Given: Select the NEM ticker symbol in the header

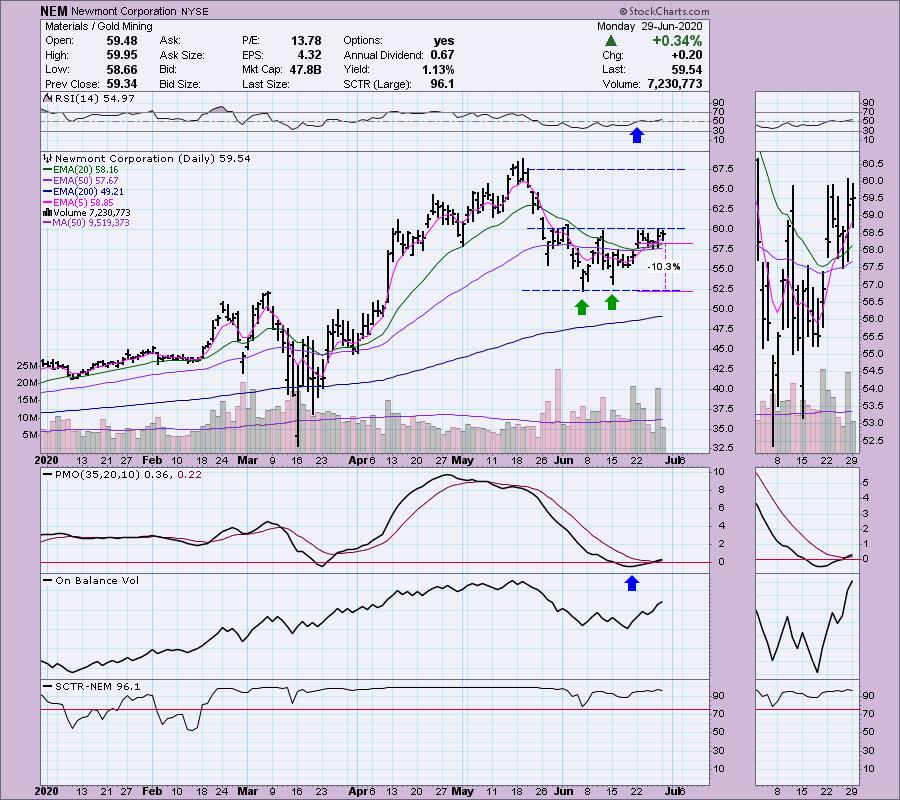Looking at the screenshot, I should [54, 11].
